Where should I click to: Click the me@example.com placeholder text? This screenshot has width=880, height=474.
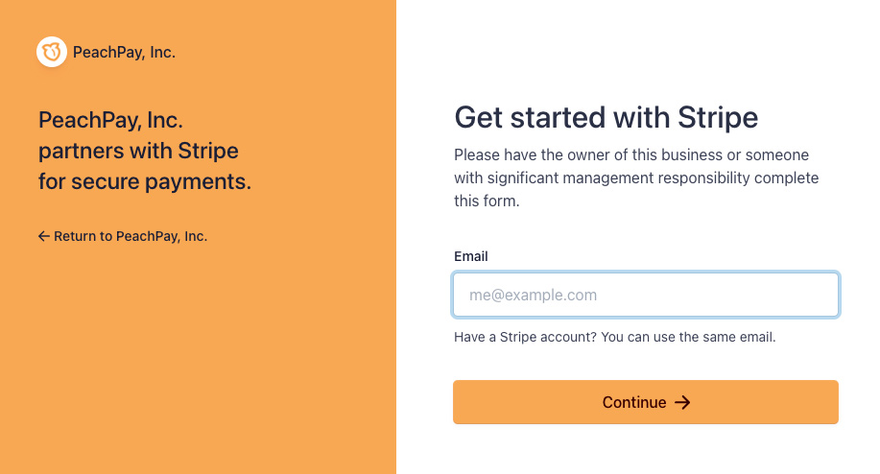(533, 295)
